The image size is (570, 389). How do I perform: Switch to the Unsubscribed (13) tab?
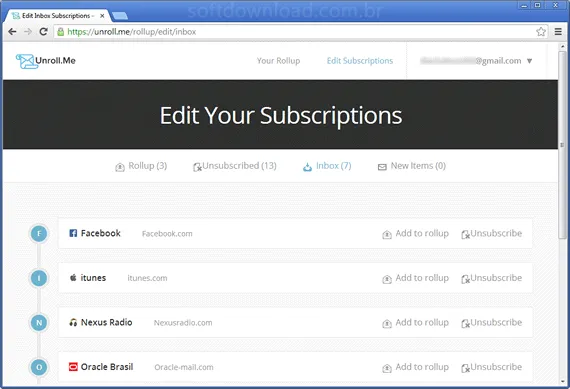[x=235, y=166]
